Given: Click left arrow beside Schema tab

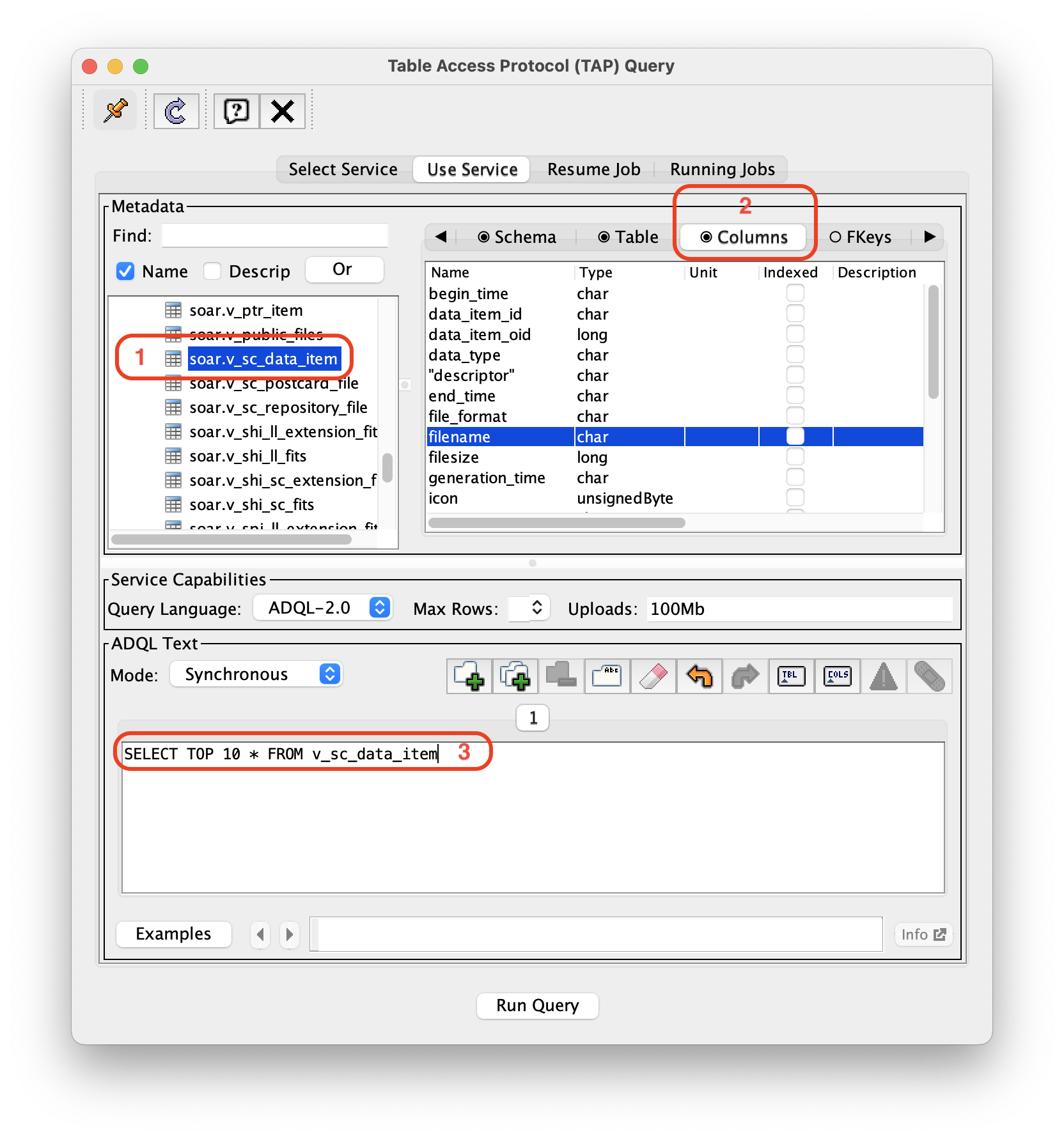Looking at the screenshot, I should click(x=441, y=237).
